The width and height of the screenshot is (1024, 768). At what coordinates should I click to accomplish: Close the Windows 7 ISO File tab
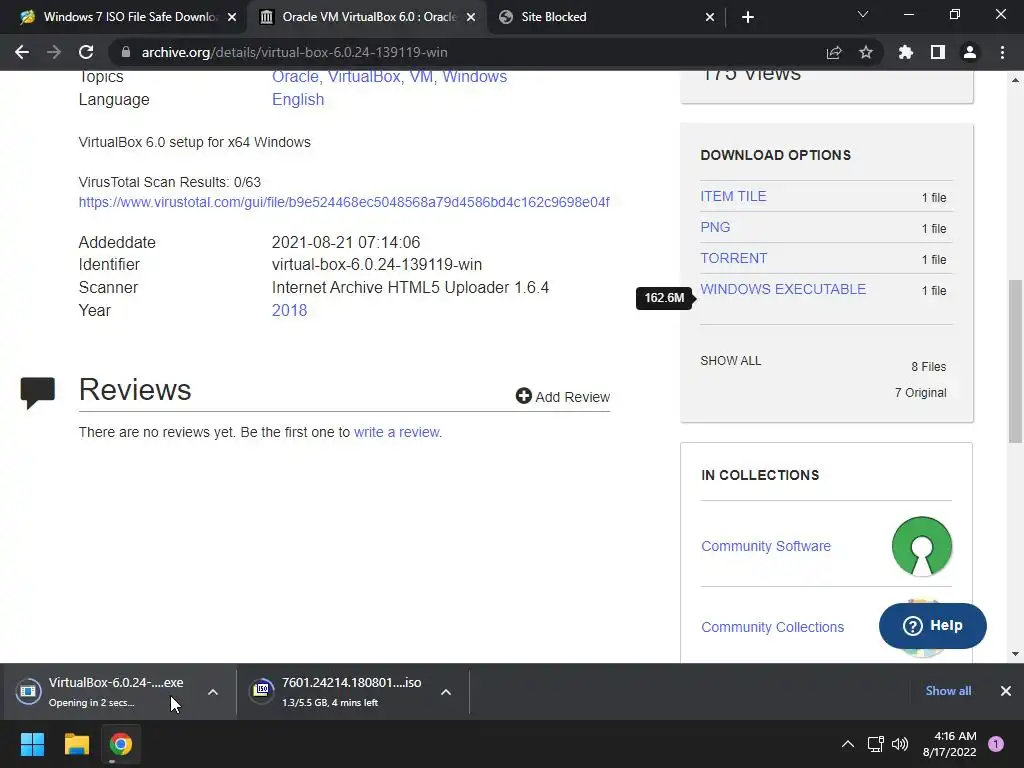(232, 17)
